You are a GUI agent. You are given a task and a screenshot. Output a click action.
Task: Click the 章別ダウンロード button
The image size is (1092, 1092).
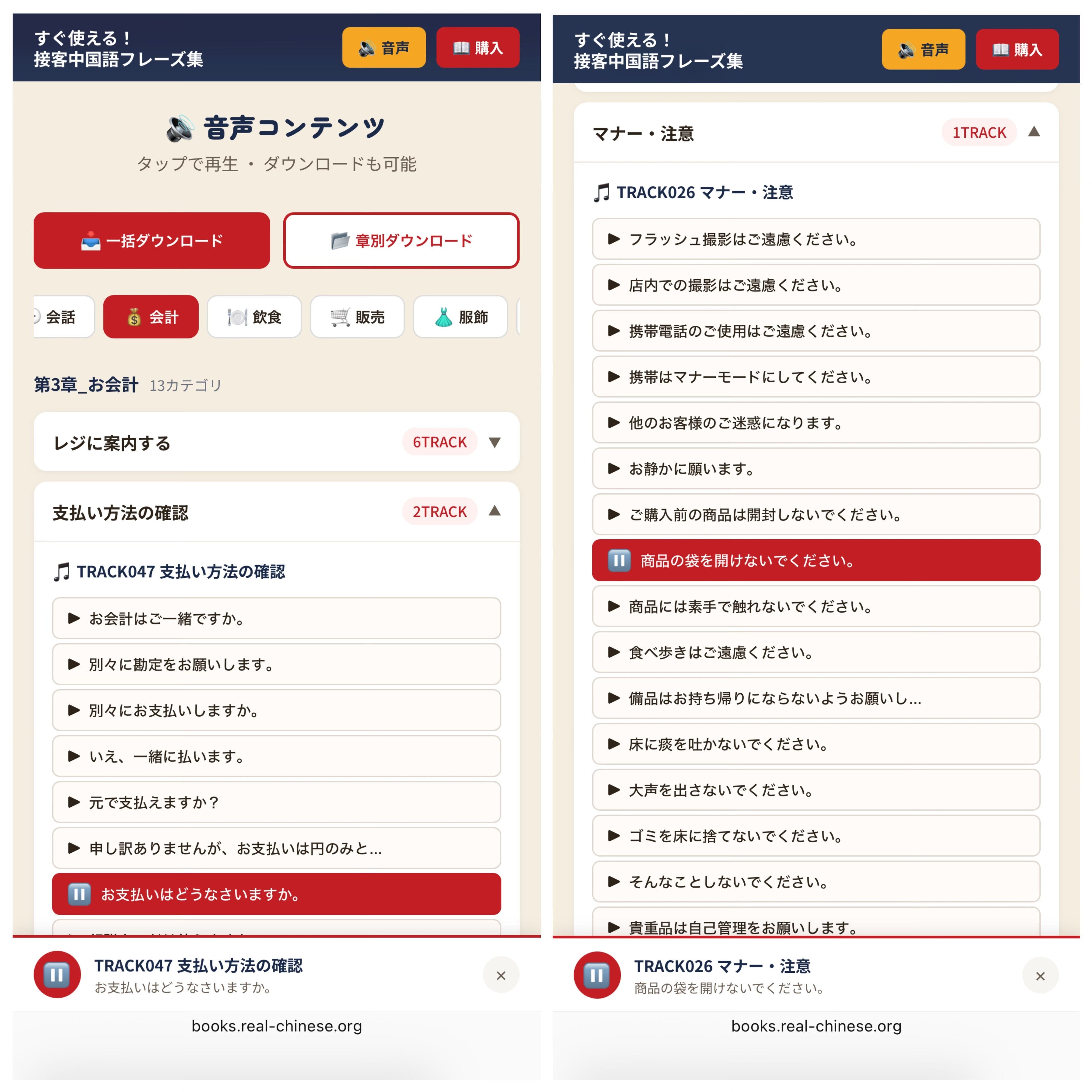[x=401, y=240]
